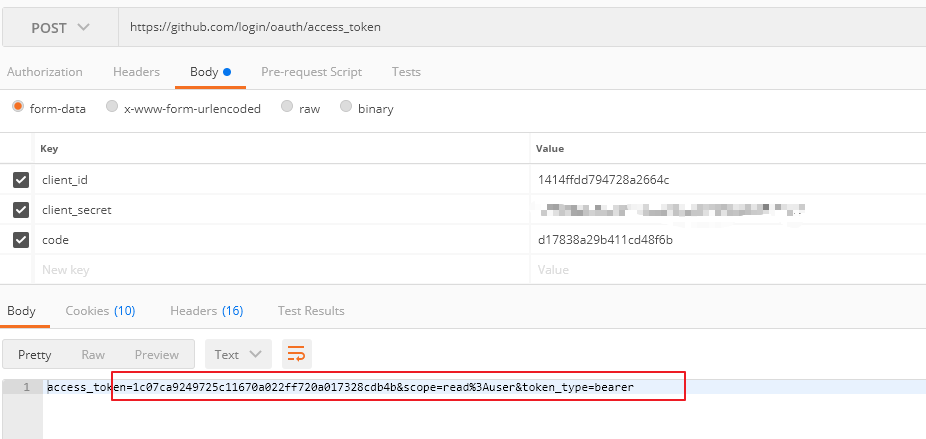Switch to the Authorization tab

45,72
